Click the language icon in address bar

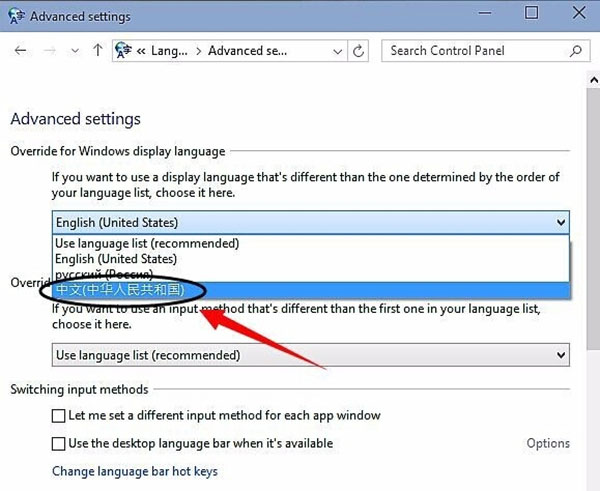(123, 51)
